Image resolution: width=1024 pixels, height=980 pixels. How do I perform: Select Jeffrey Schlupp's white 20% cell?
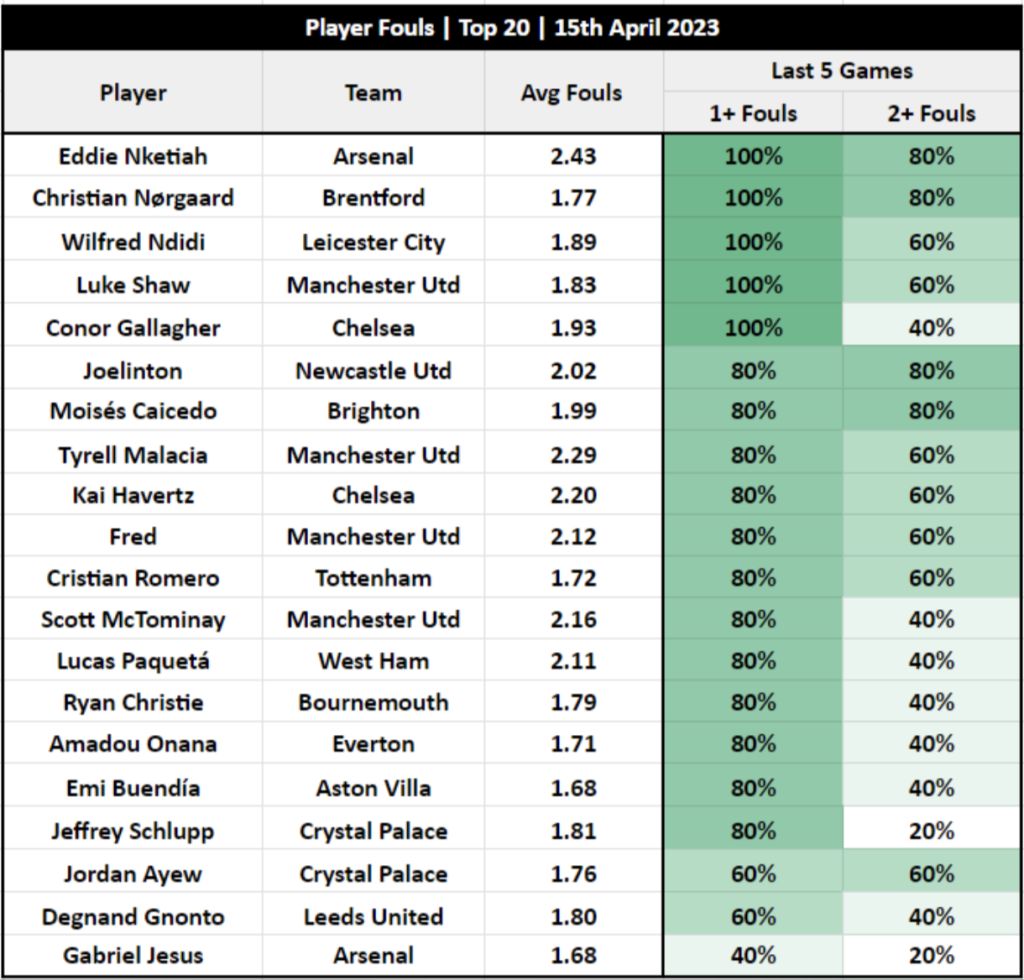[931, 830]
